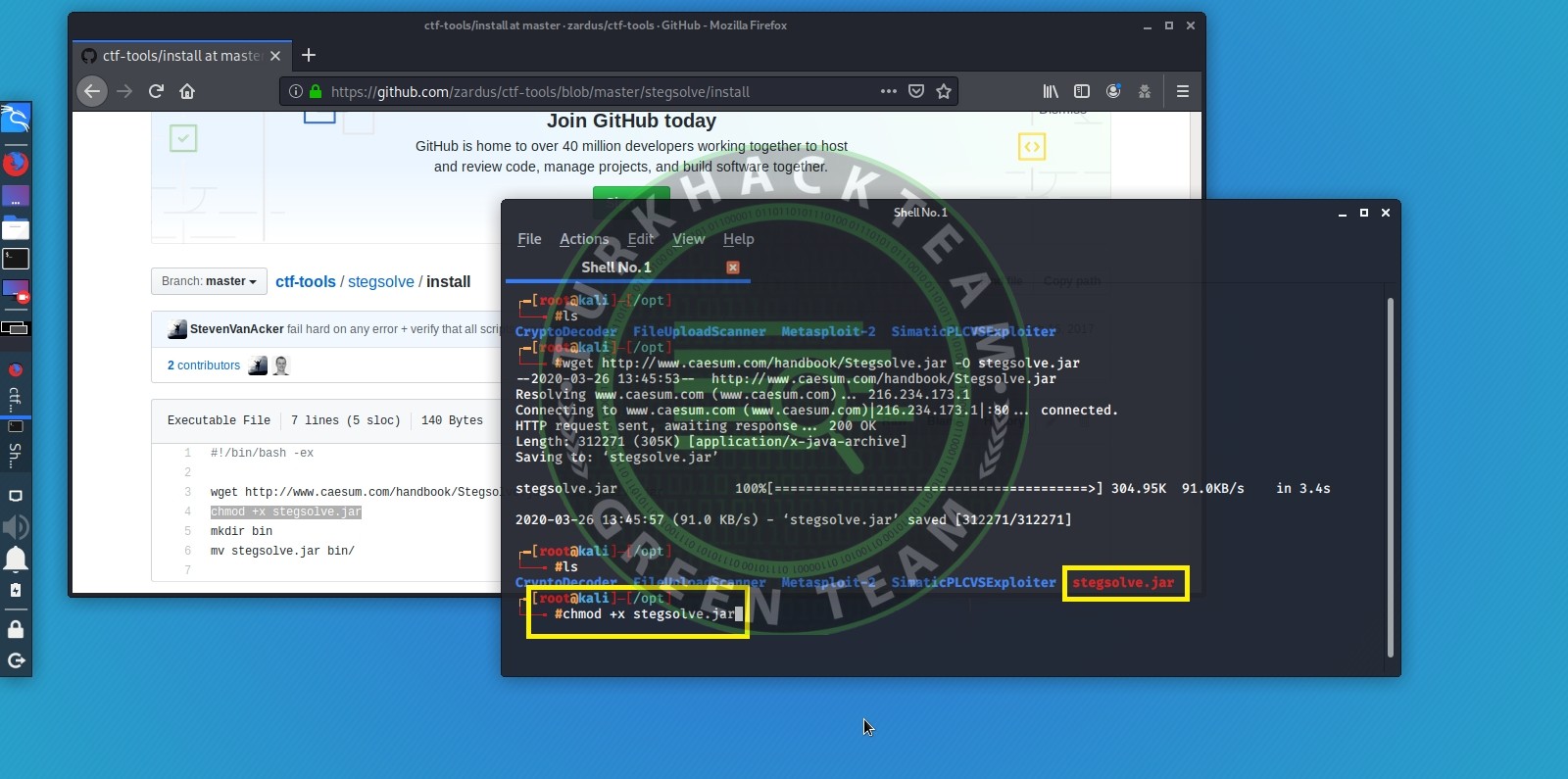The width and height of the screenshot is (1568, 779).
Task: Click StevenVanAcker commit avatar
Action: coord(177,329)
